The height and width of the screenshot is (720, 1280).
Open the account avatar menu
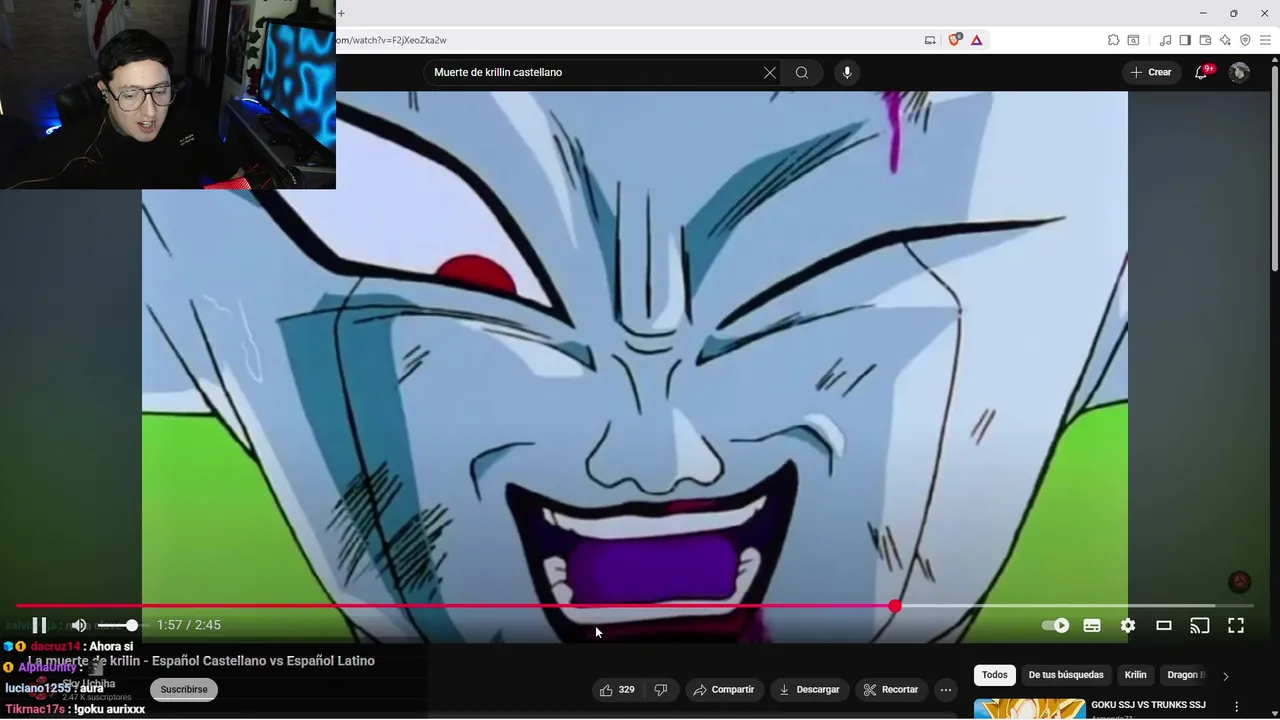point(1239,72)
